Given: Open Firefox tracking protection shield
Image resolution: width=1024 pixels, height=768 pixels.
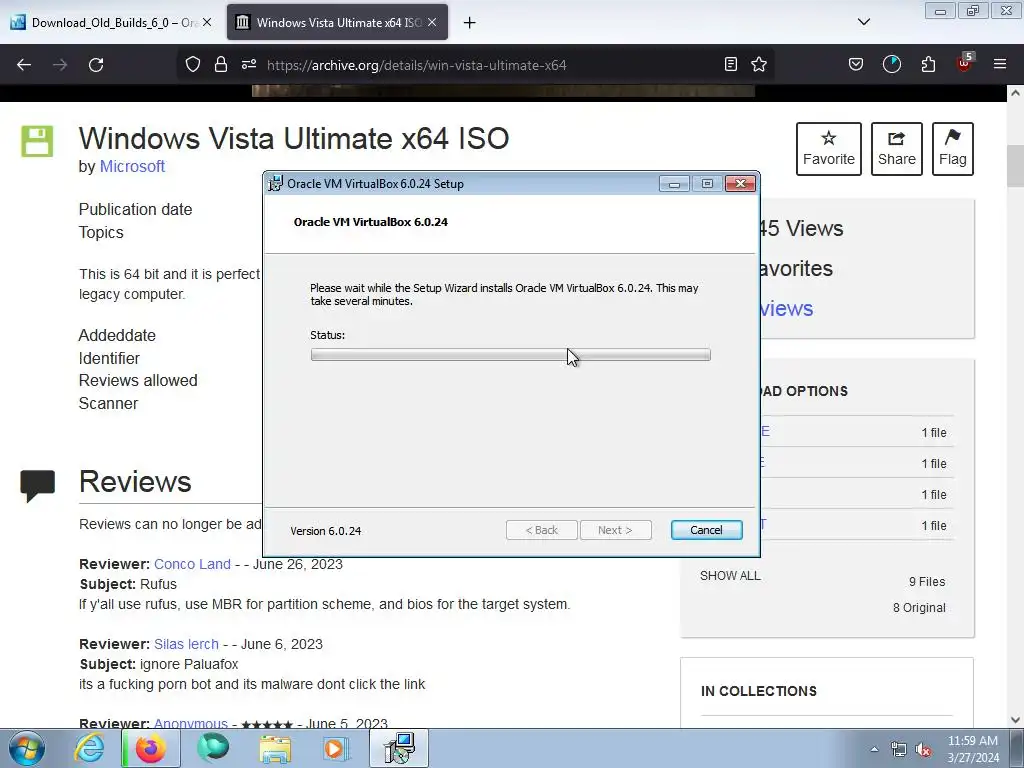Looking at the screenshot, I should (193, 64).
